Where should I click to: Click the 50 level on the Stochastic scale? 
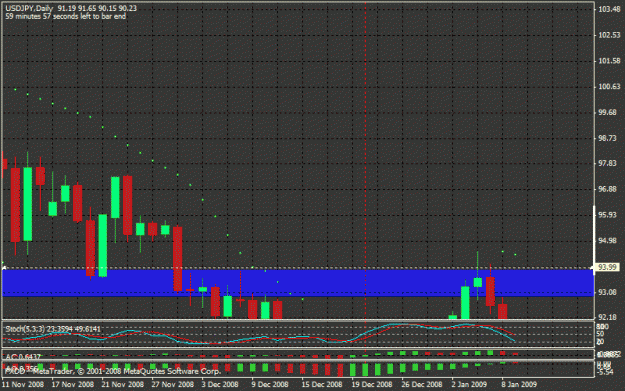point(601,334)
